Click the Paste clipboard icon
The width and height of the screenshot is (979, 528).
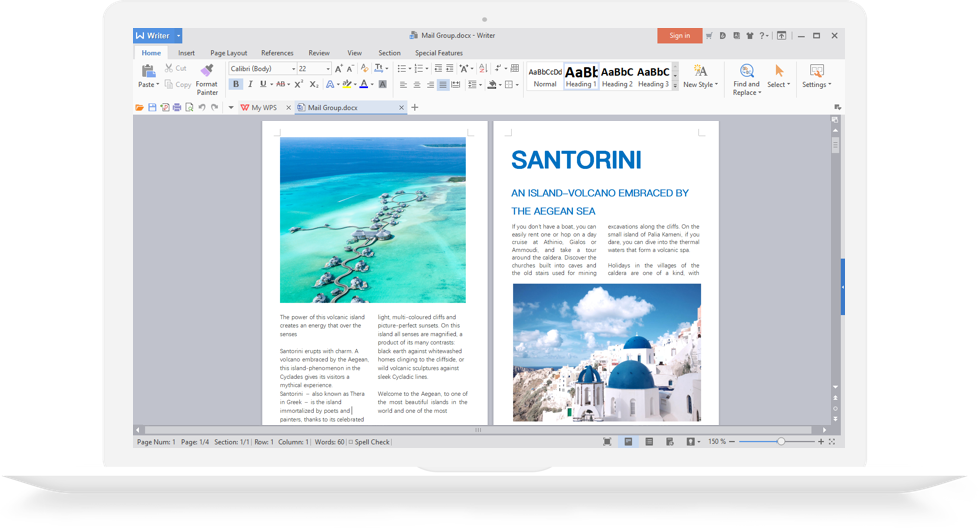[148, 72]
